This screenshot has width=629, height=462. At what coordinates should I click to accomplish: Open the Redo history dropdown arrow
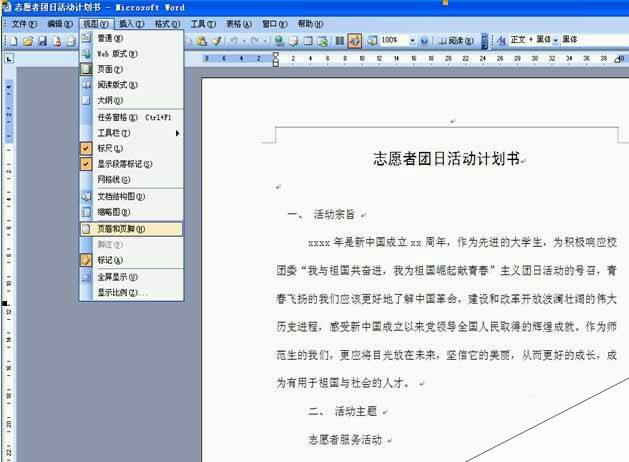coord(265,41)
